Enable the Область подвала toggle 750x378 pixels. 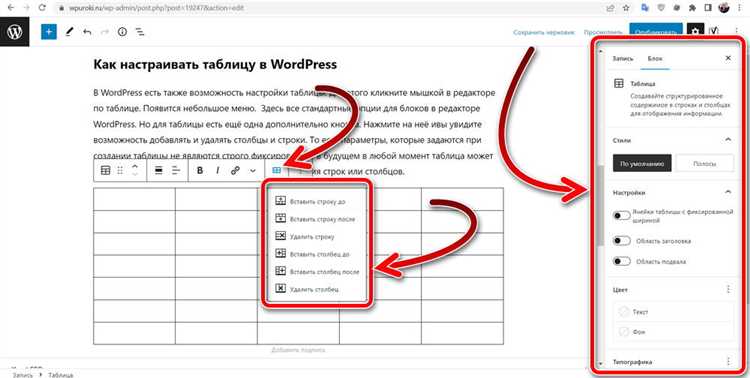click(622, 261)
